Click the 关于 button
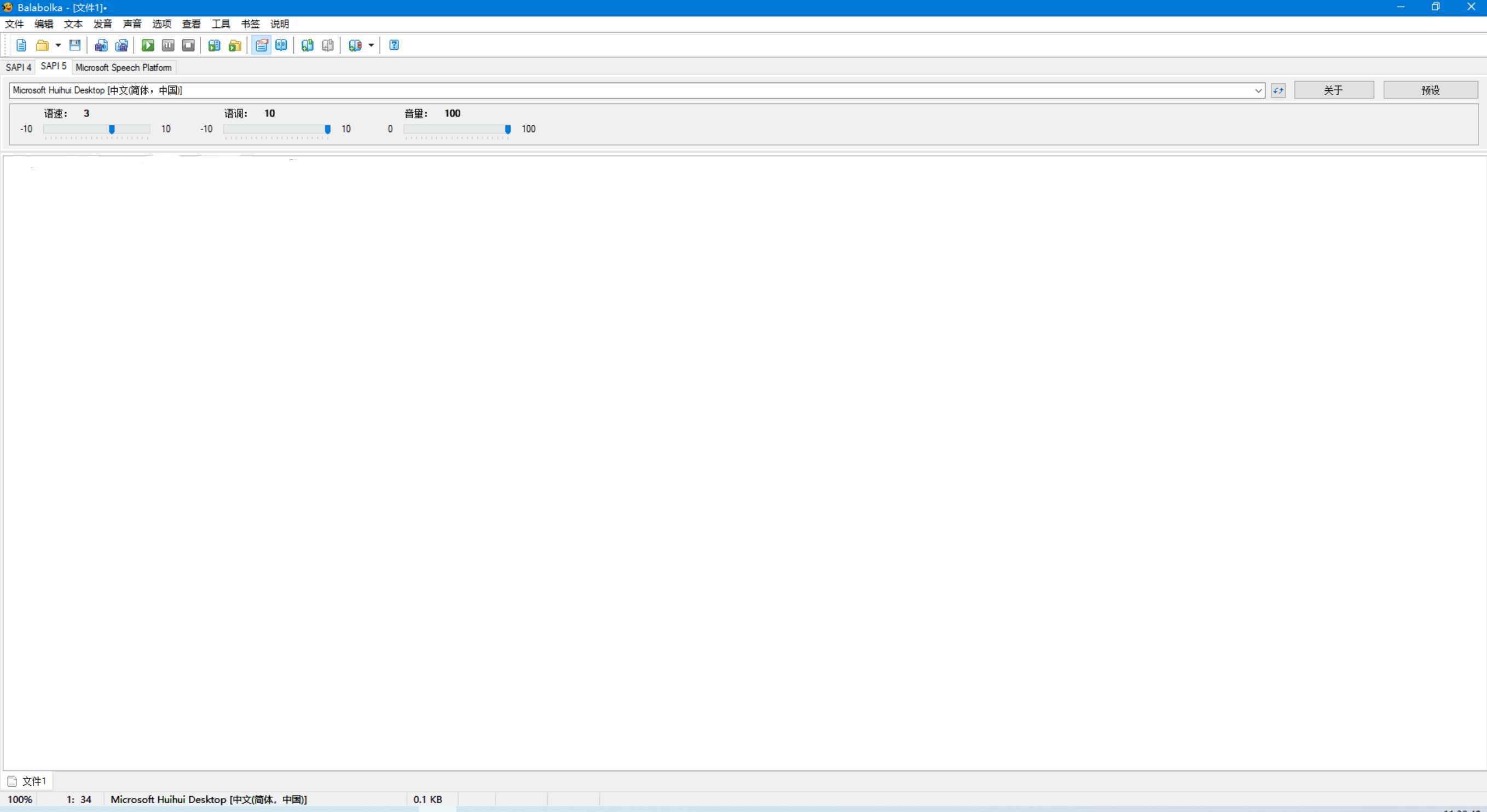Screen dimensions: 1487x812 point(1334,90)
